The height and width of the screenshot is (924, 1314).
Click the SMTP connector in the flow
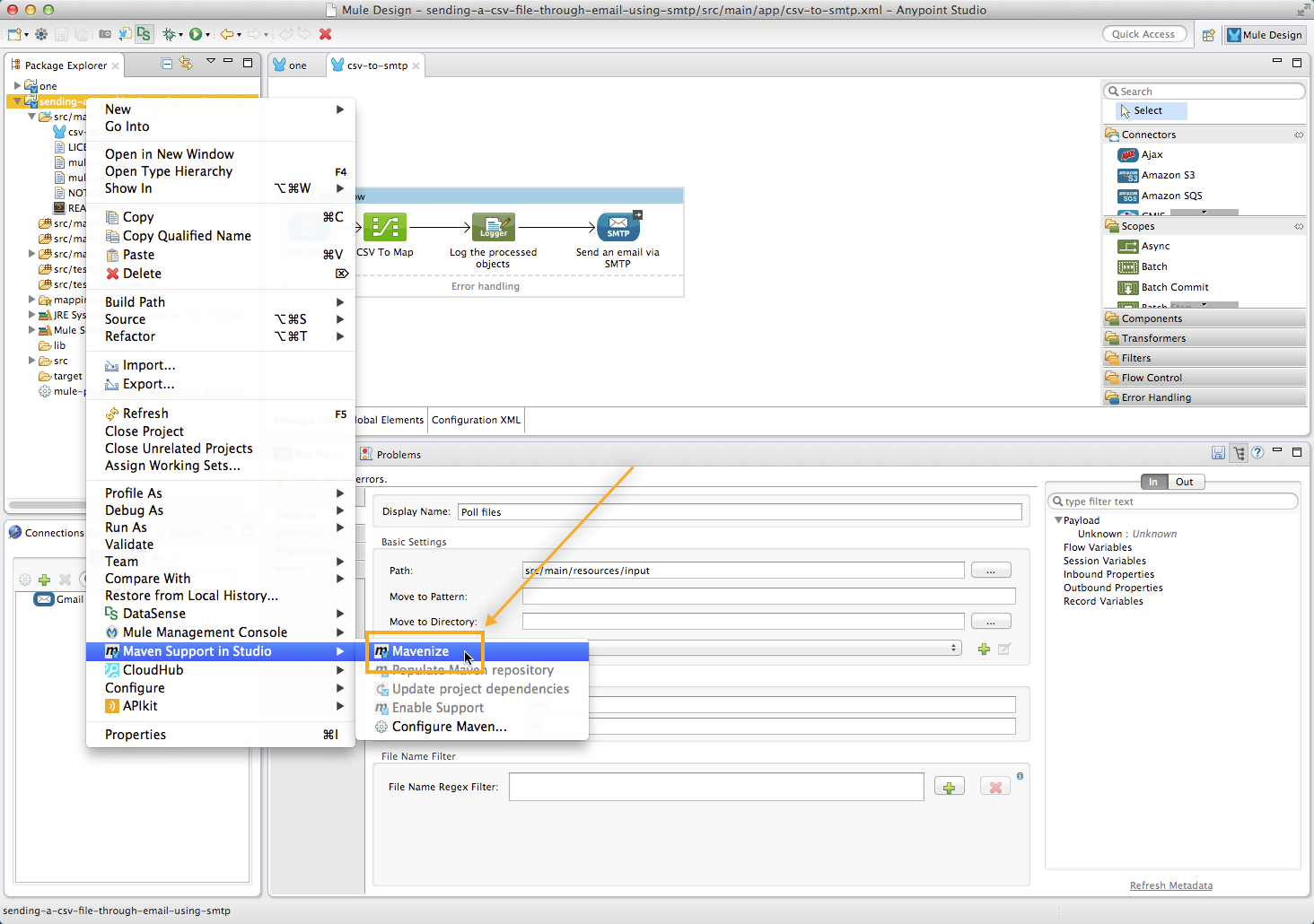618,227
